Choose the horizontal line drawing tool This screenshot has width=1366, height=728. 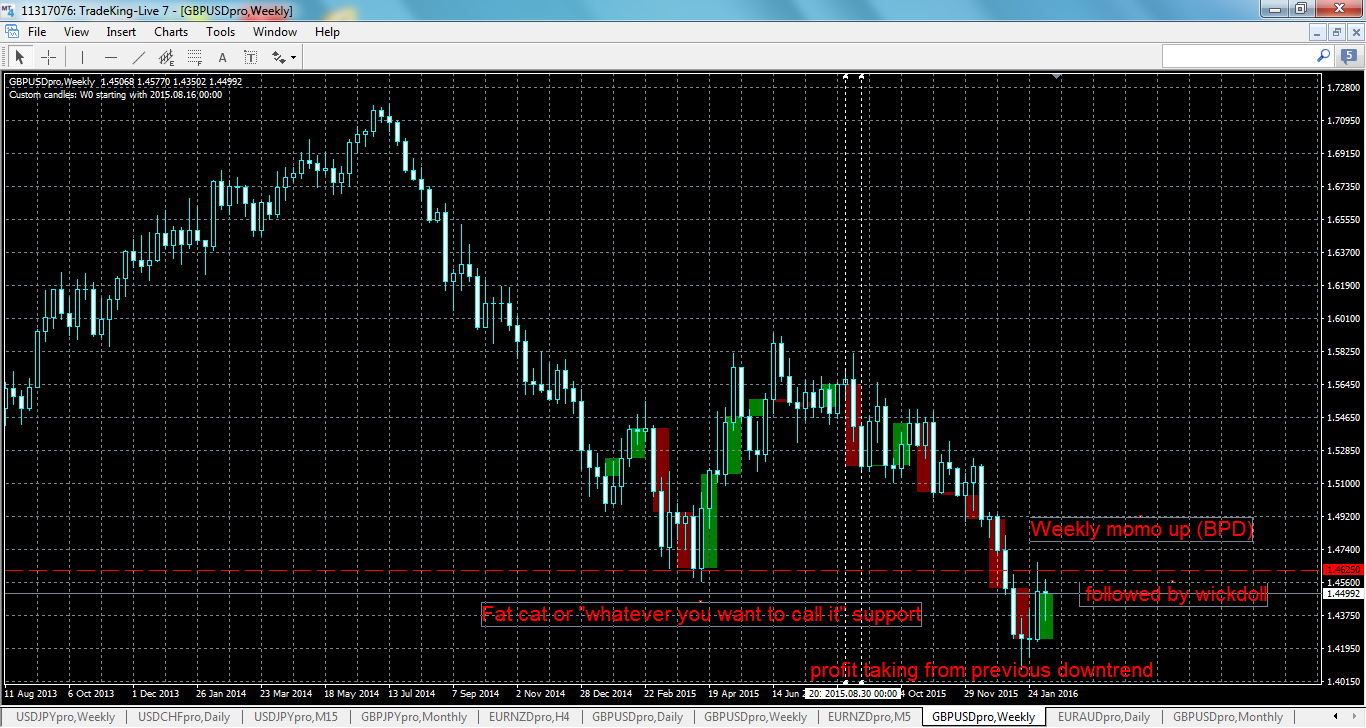111,57
